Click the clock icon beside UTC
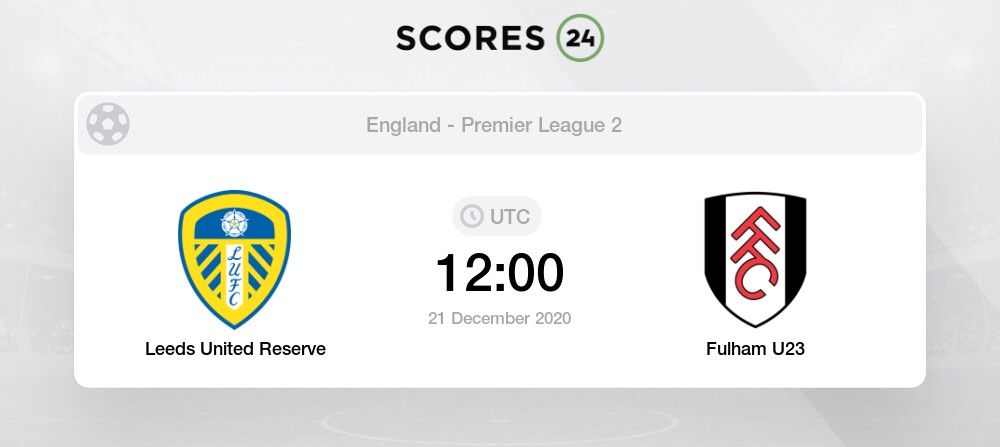The height and width of the screenshot is (447, 1000). click(x=472, y=216)
